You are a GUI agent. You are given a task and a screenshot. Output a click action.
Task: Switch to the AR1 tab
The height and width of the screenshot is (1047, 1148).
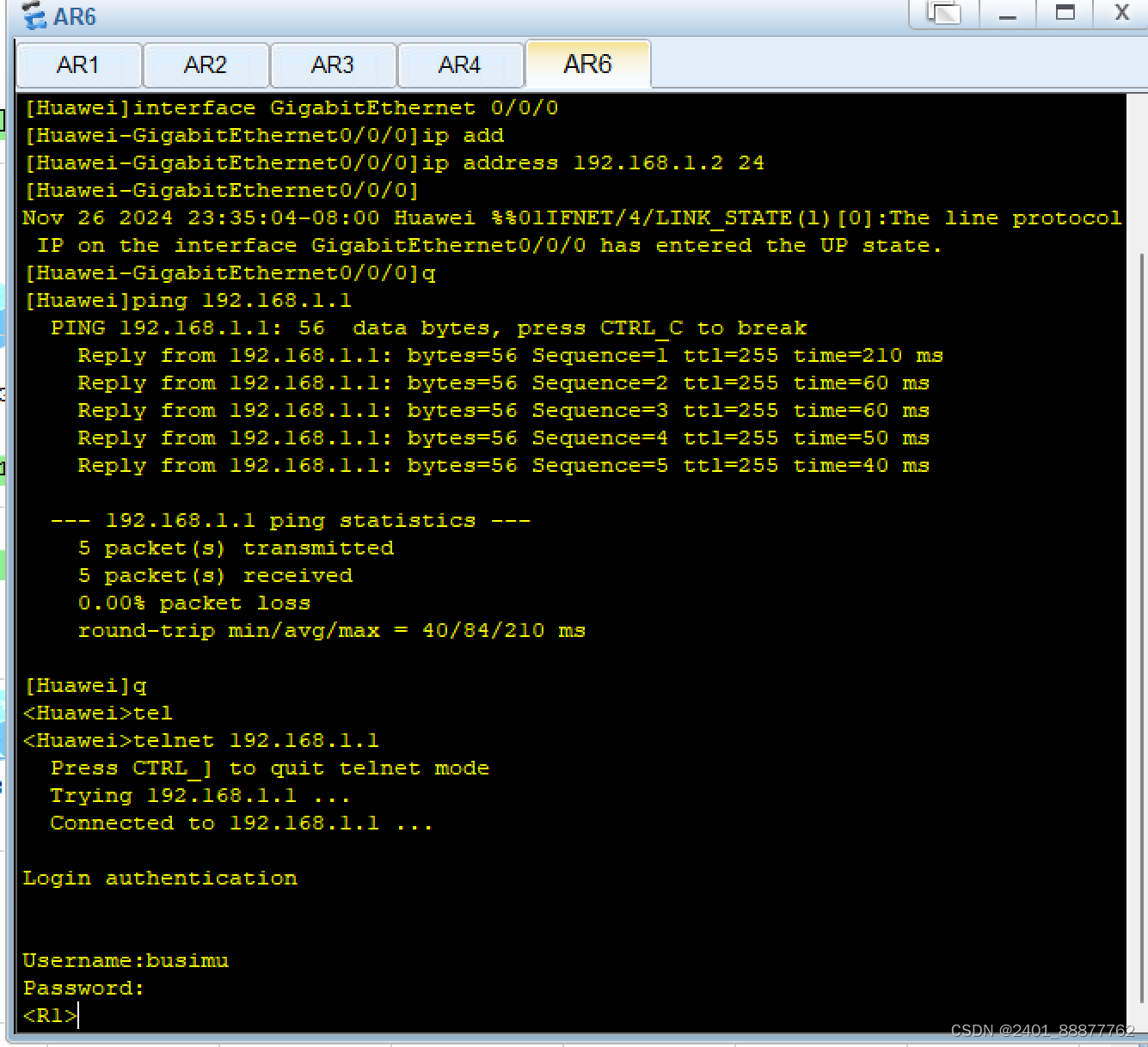coord(78,65)
